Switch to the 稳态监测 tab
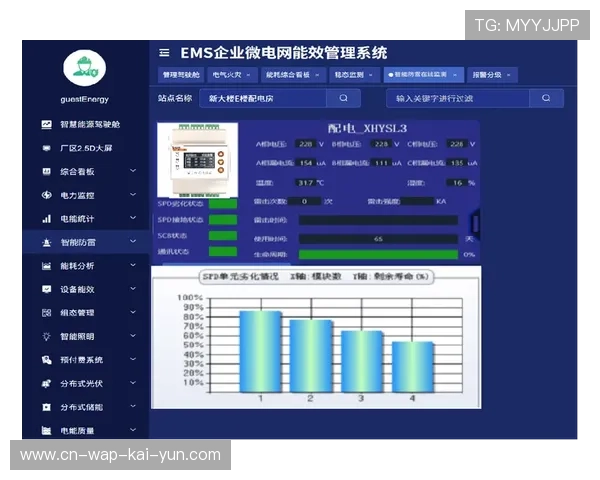Viewport: 600px width, 480px height. tap(354, 75)
